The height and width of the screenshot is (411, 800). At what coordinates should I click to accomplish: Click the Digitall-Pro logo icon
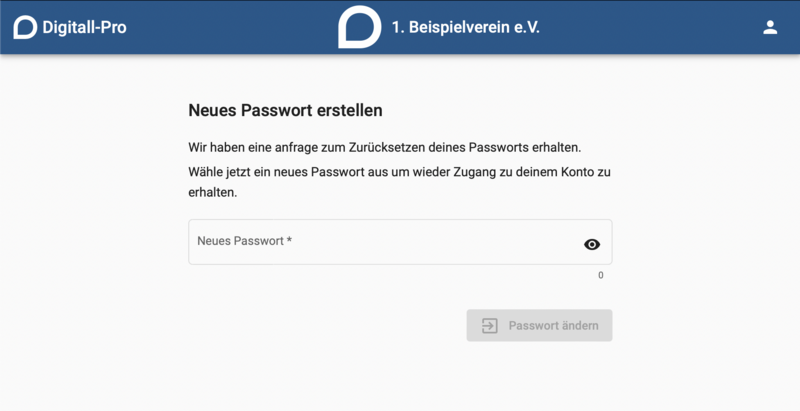(x=25, y=27)
